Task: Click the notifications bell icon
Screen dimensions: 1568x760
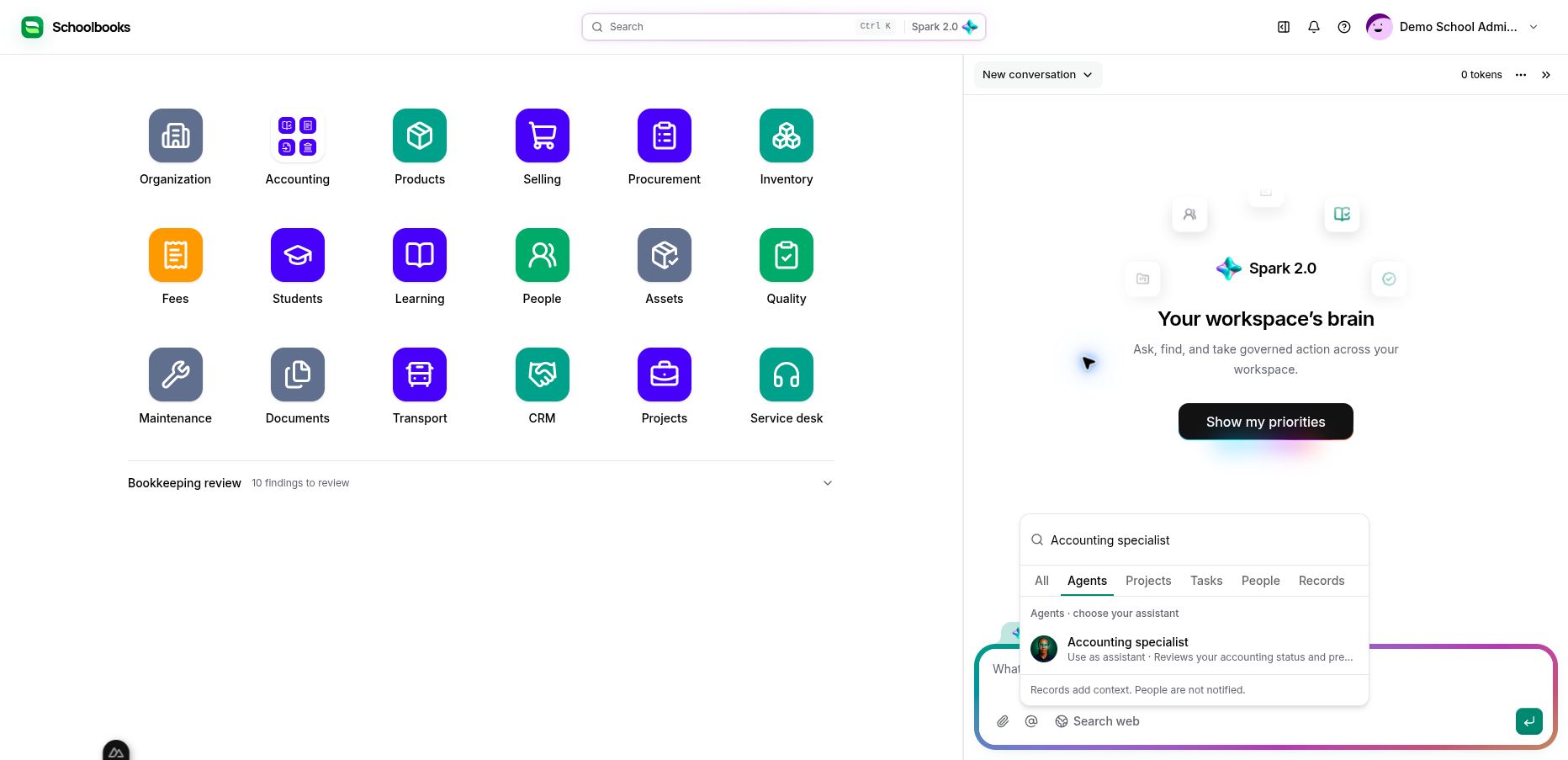Action: [x=1314, y=27]
